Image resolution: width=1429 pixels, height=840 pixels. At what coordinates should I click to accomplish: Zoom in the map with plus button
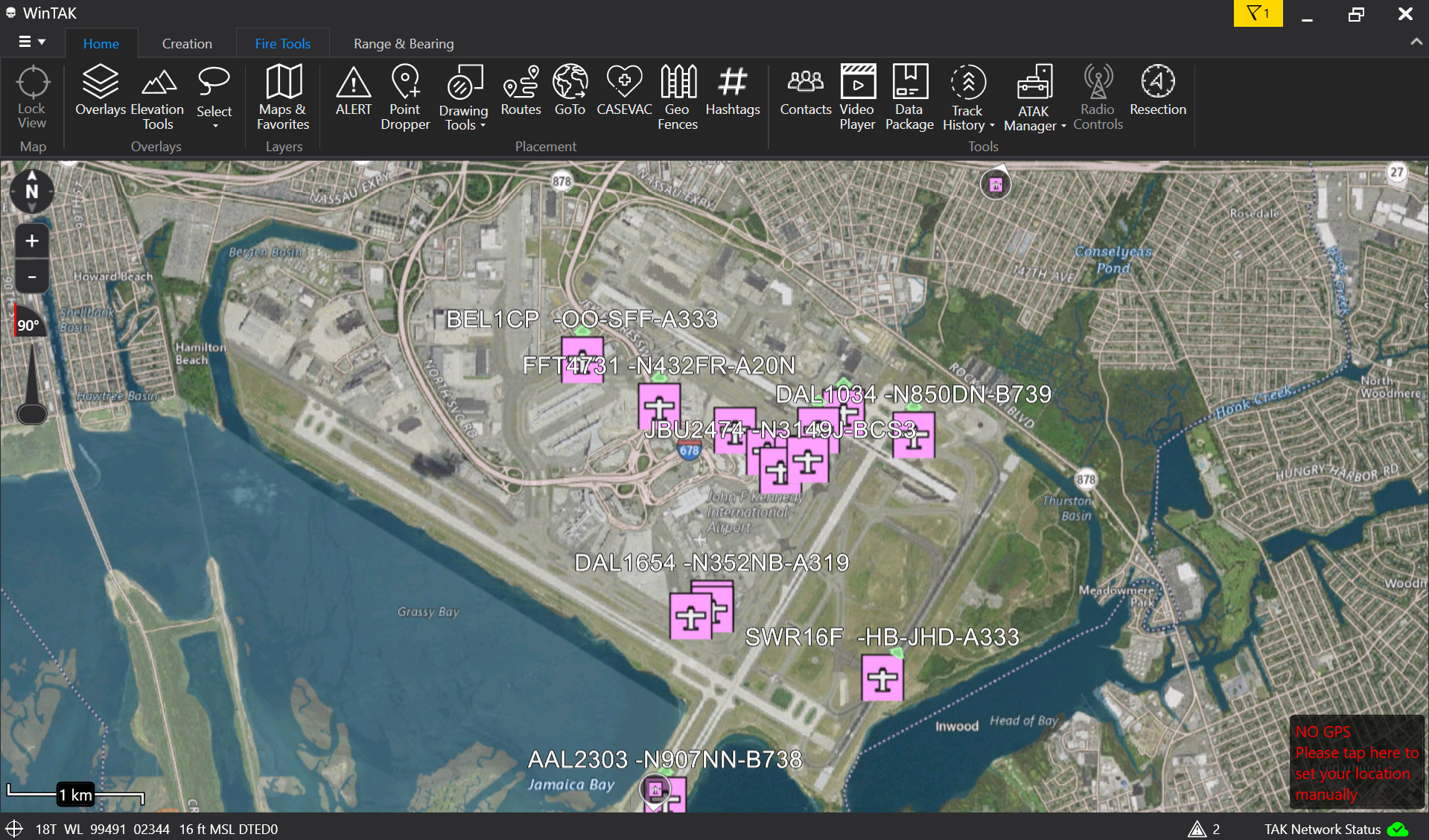pyautogui.click(x=32, y=241)
